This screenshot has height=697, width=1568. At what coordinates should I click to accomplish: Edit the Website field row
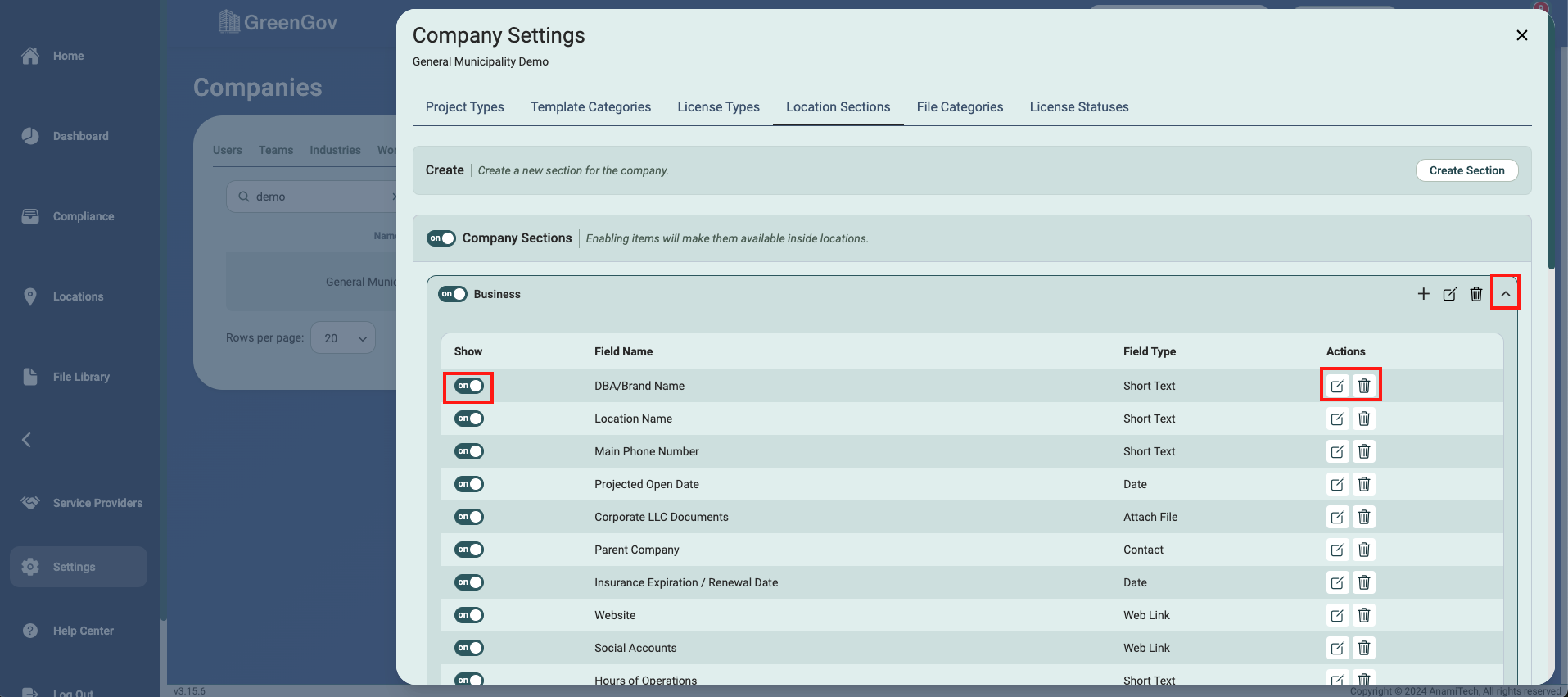pos(1337,615)
